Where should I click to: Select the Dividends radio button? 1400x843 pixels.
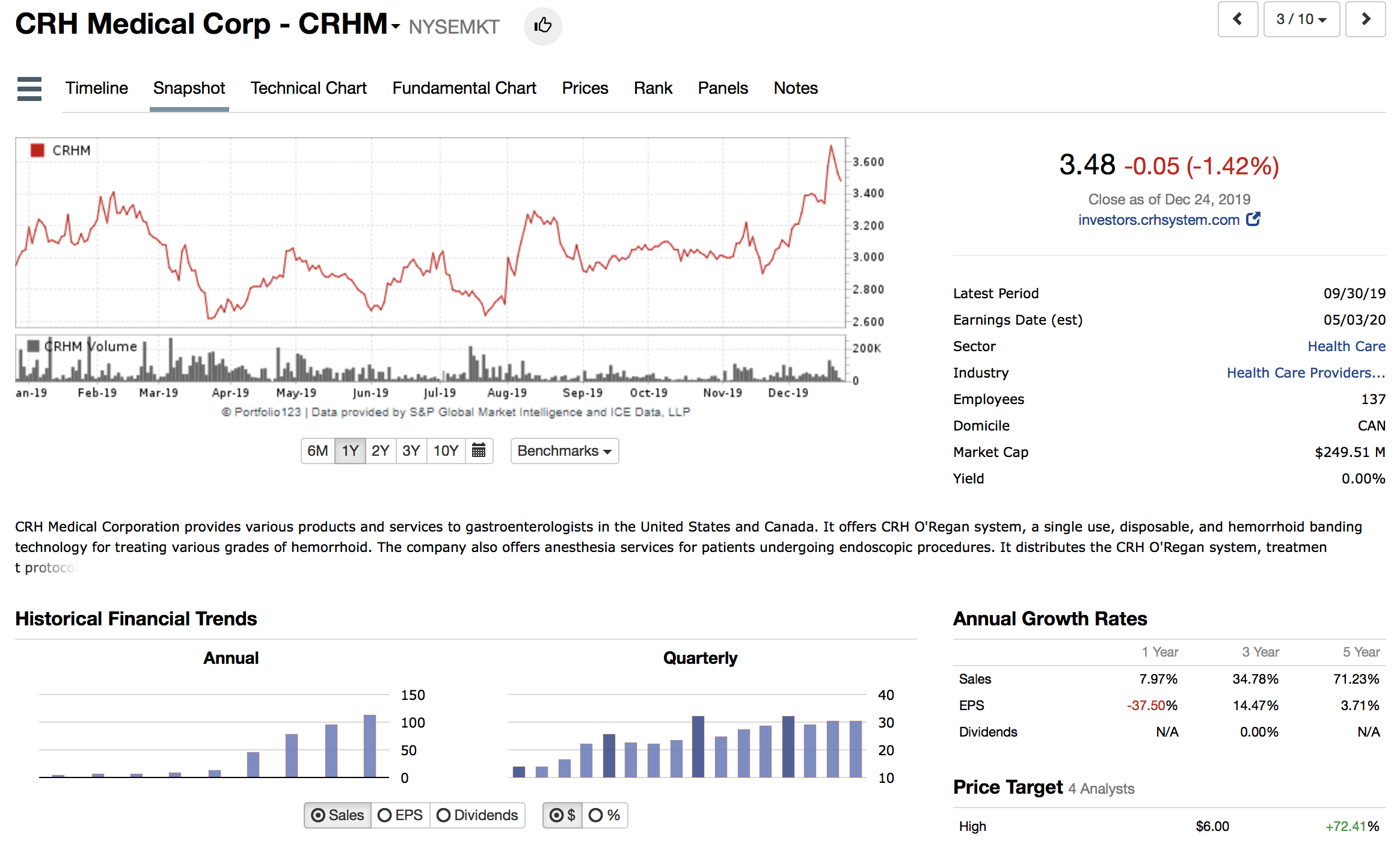(444, 815)
